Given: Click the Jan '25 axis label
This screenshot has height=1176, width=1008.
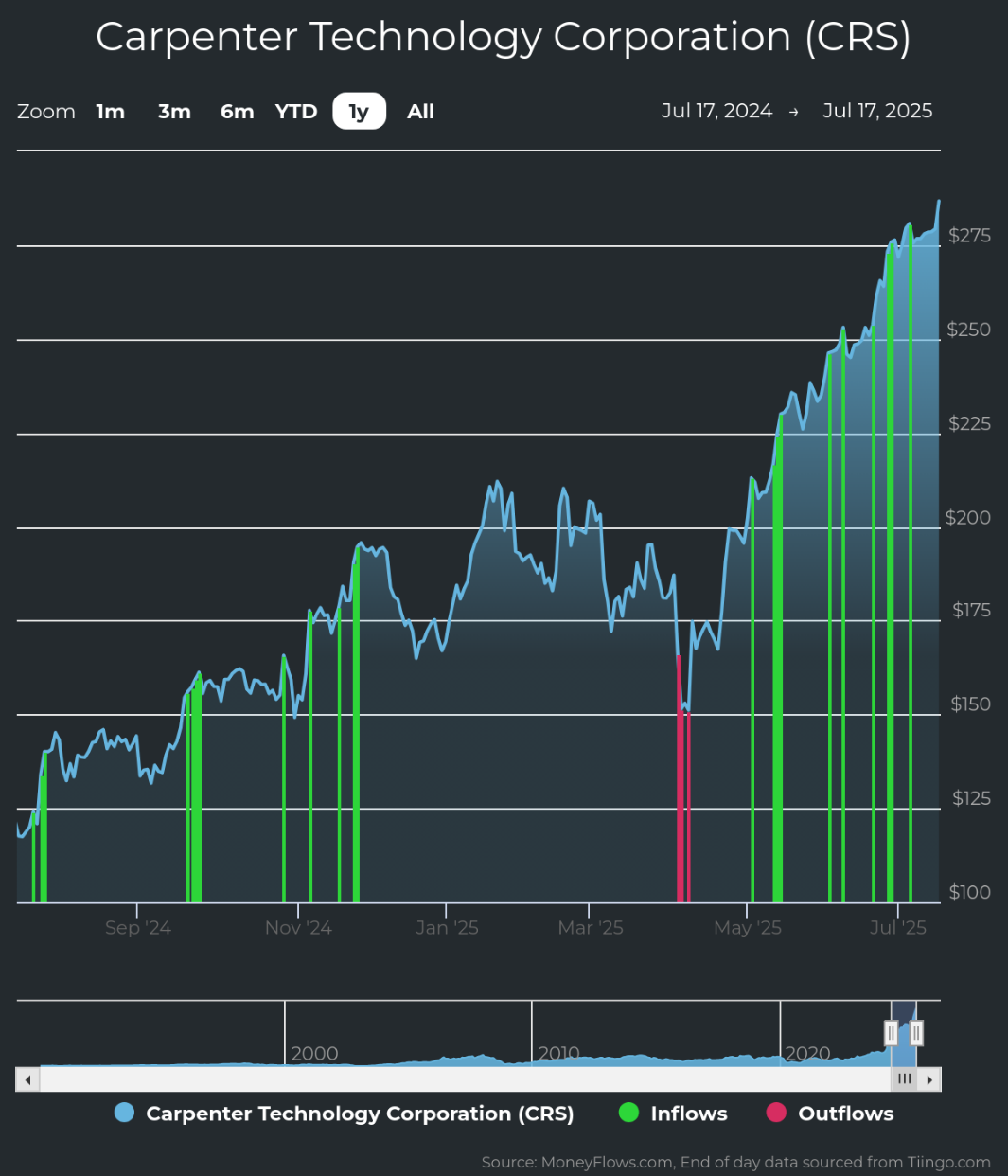Looking at the screenshot, I should coord(447,928).
